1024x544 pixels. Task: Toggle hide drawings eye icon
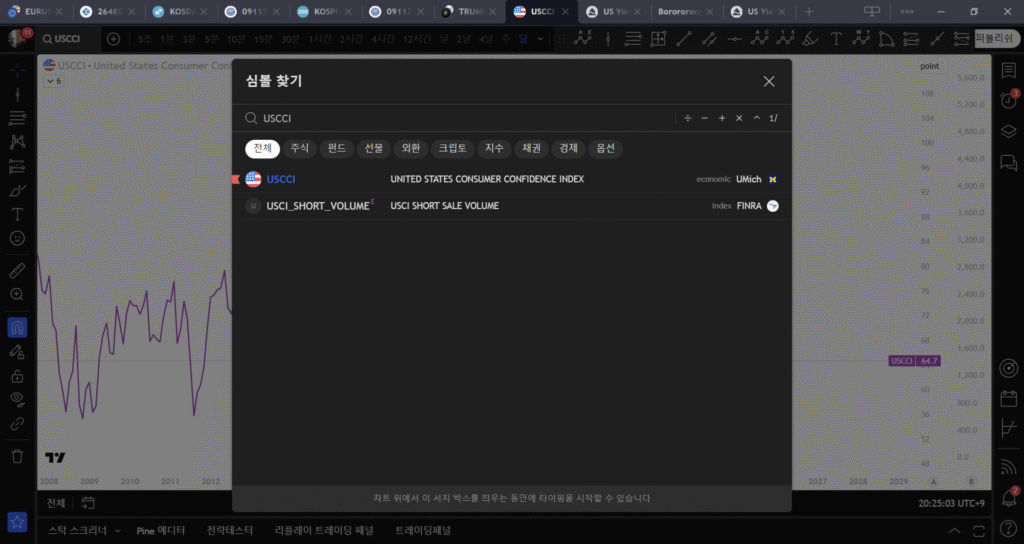18,399
